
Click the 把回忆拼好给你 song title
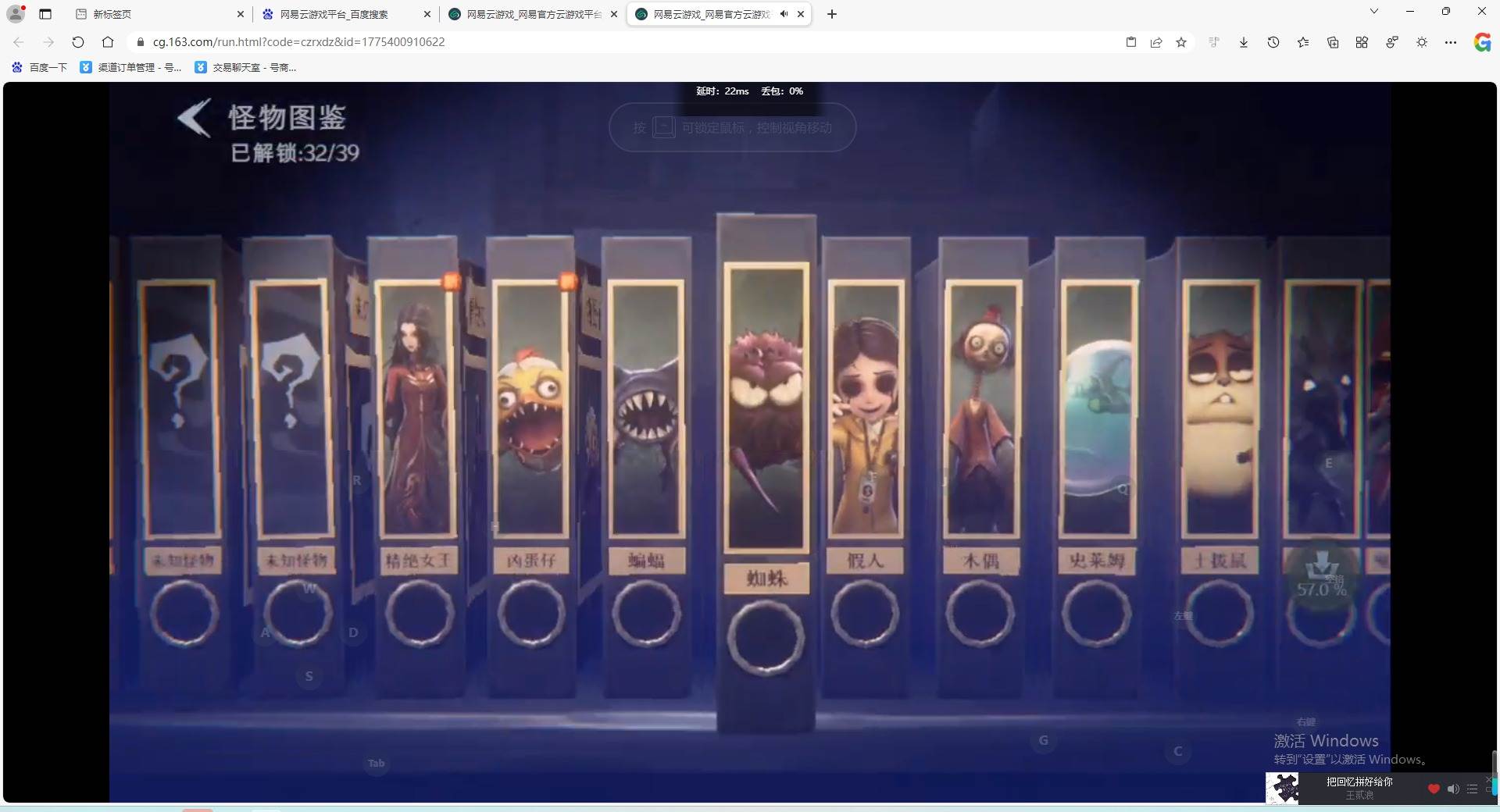click(x=1359, y=782)
